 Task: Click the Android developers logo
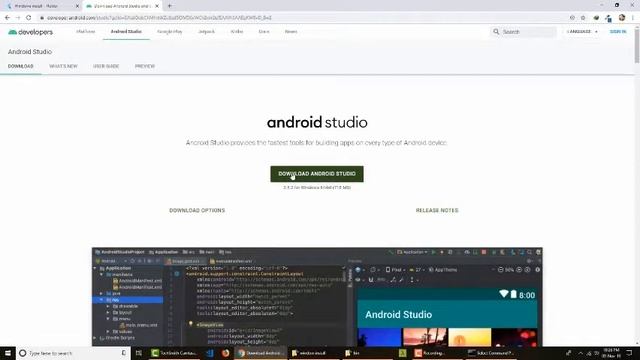(31, 32)
